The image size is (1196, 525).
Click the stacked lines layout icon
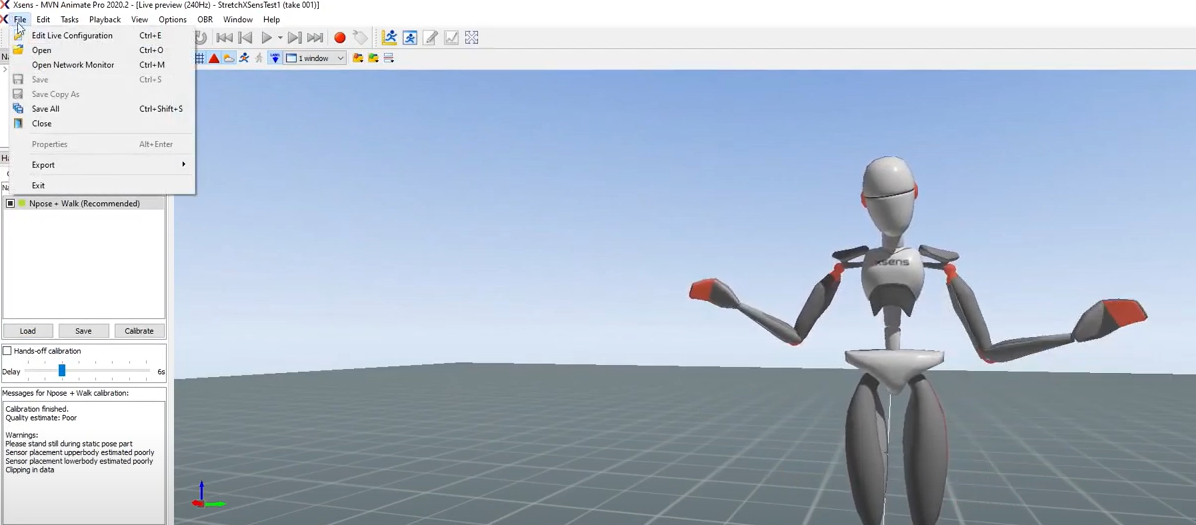point(388,58)
